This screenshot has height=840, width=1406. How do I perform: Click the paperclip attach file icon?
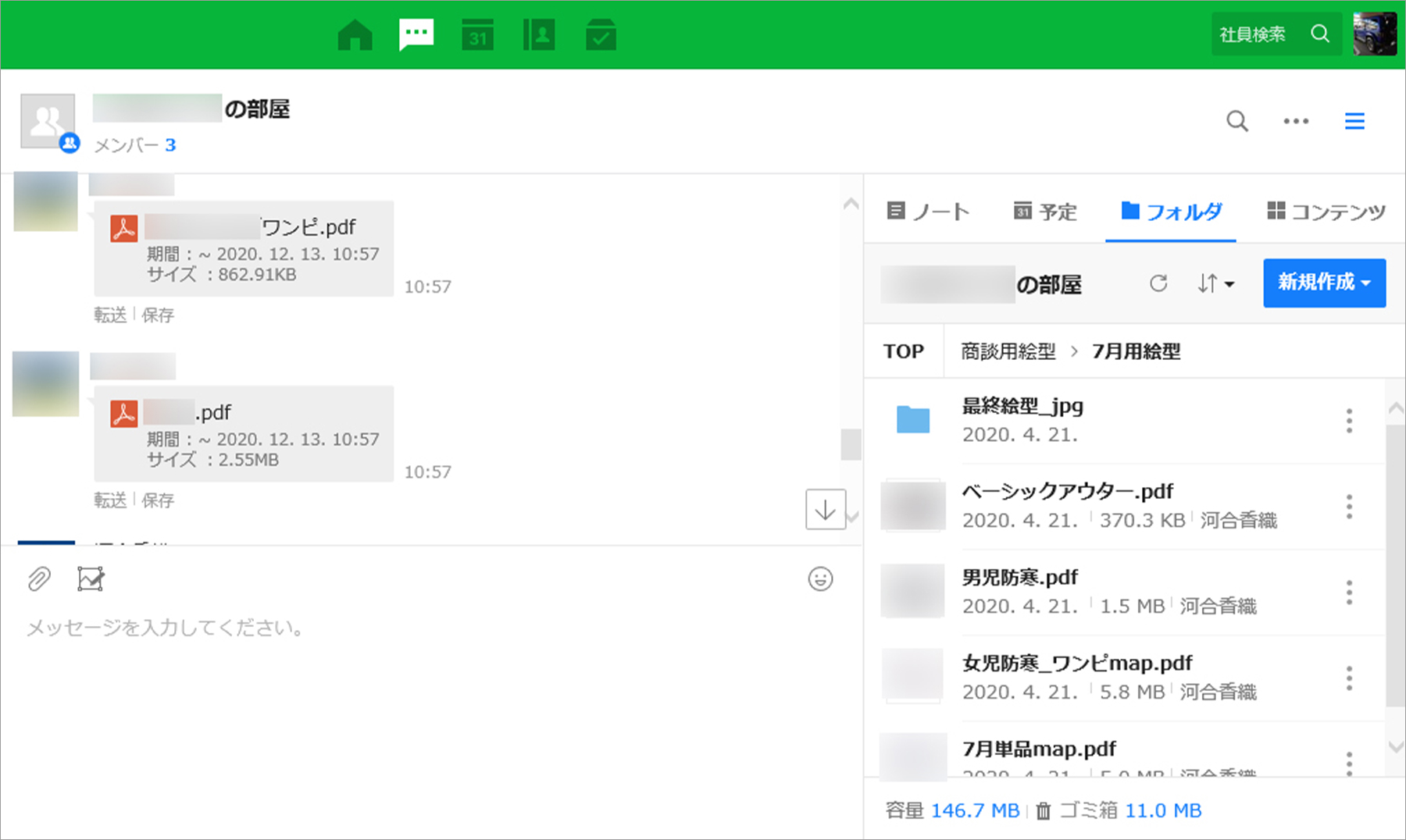(39, 579)
